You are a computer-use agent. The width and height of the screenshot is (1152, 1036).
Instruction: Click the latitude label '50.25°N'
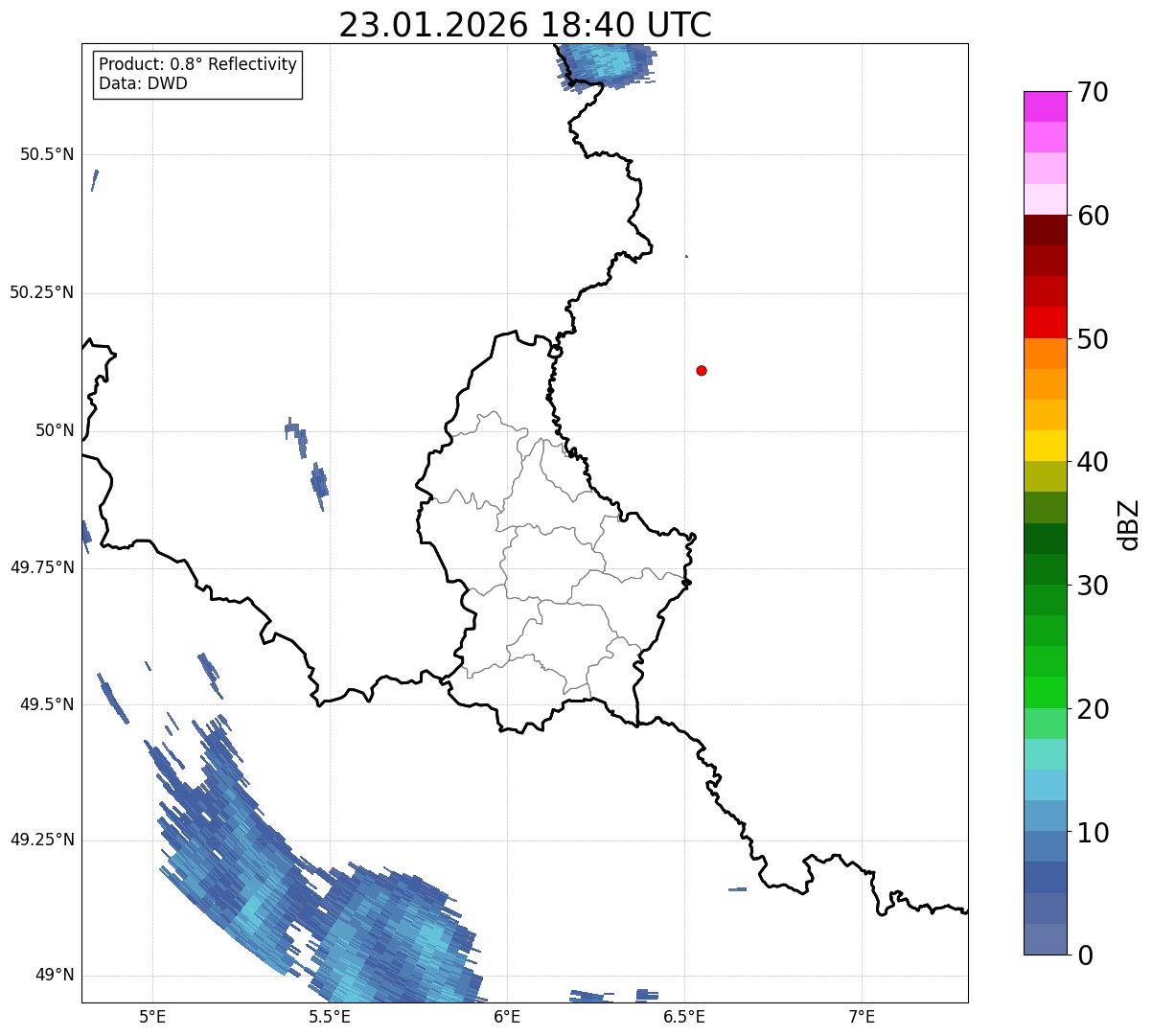point(42,292)
